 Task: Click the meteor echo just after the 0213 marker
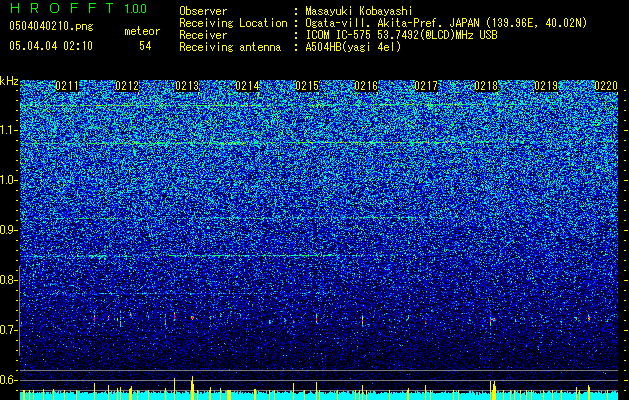pos(193,318)
